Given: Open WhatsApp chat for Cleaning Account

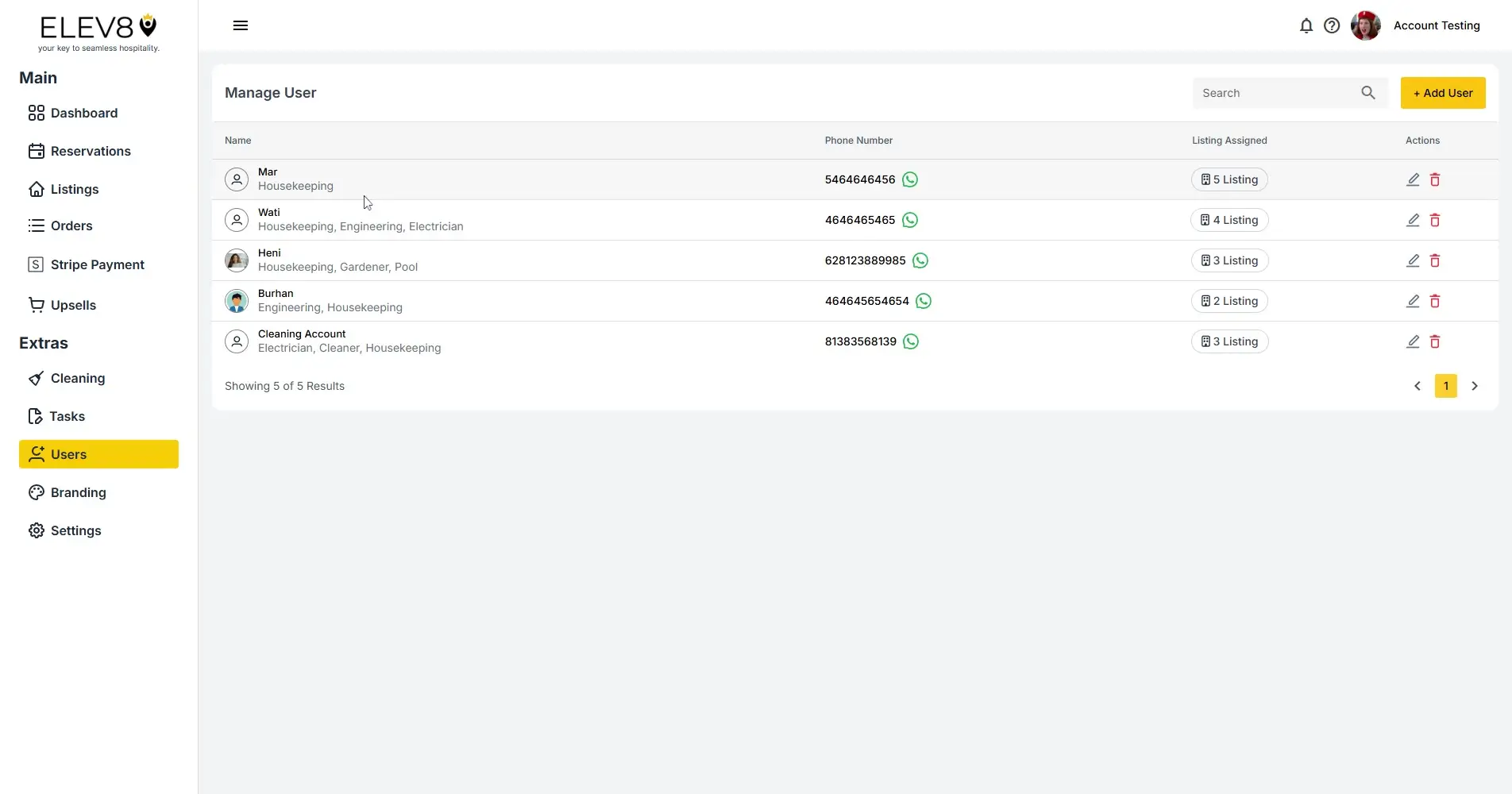Looking at the screenshot, I should pyautogui.click(x=910, y=341).
